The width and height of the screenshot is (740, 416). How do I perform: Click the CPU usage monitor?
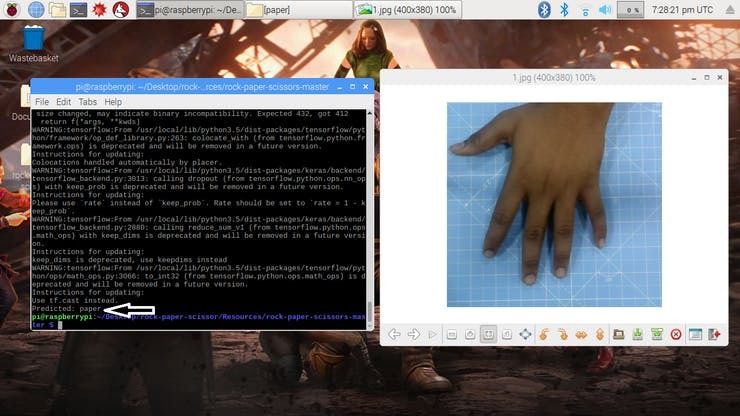tap(630, 10)
